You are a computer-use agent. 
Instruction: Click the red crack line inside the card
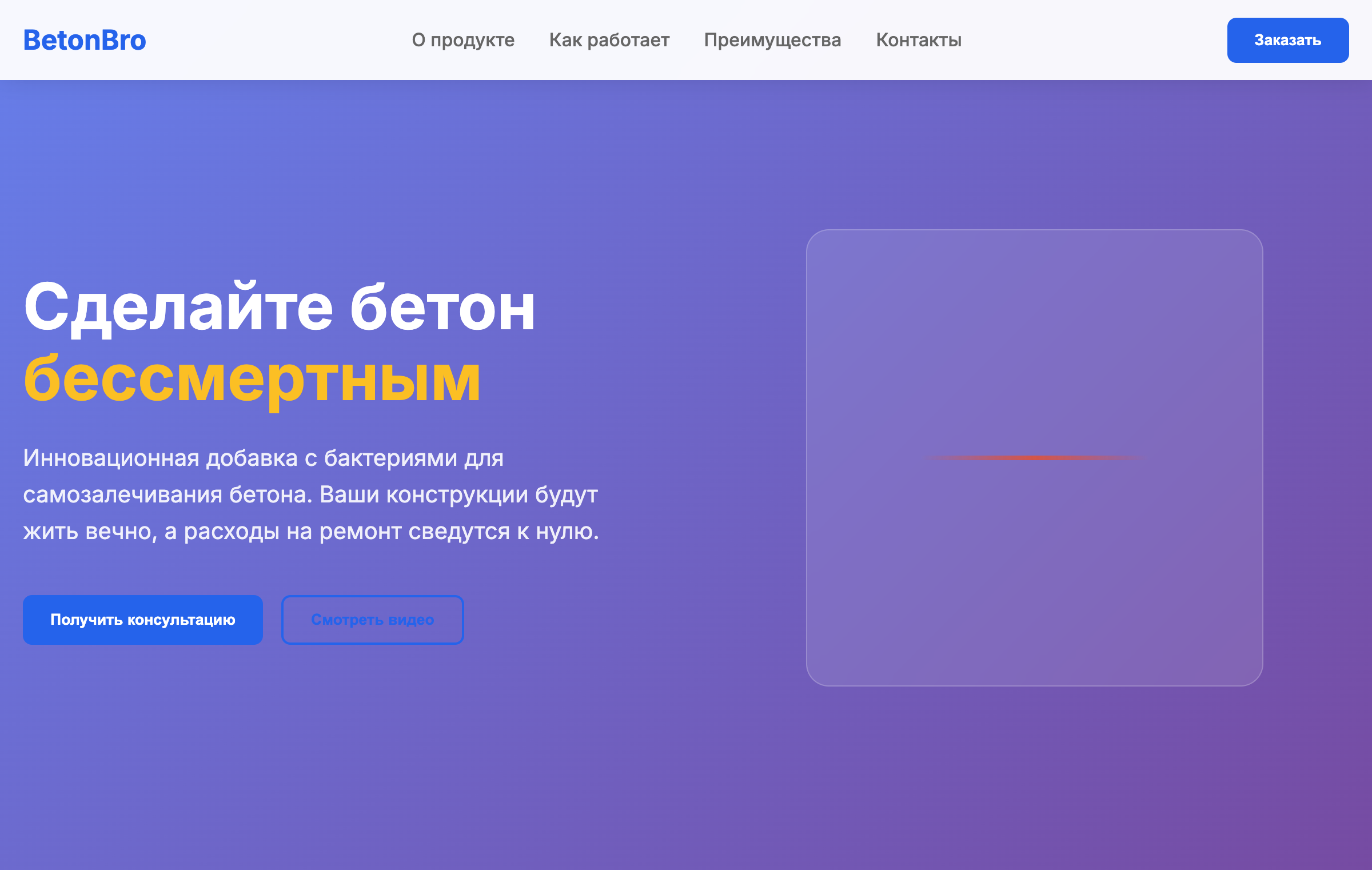(x=1032, y=457)
